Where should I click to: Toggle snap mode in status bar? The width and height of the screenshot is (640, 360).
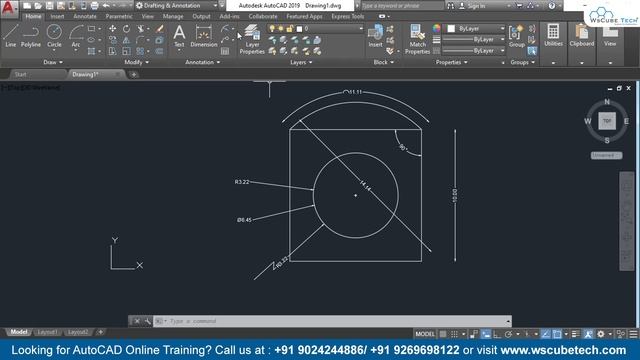click(x=454, y=334)
